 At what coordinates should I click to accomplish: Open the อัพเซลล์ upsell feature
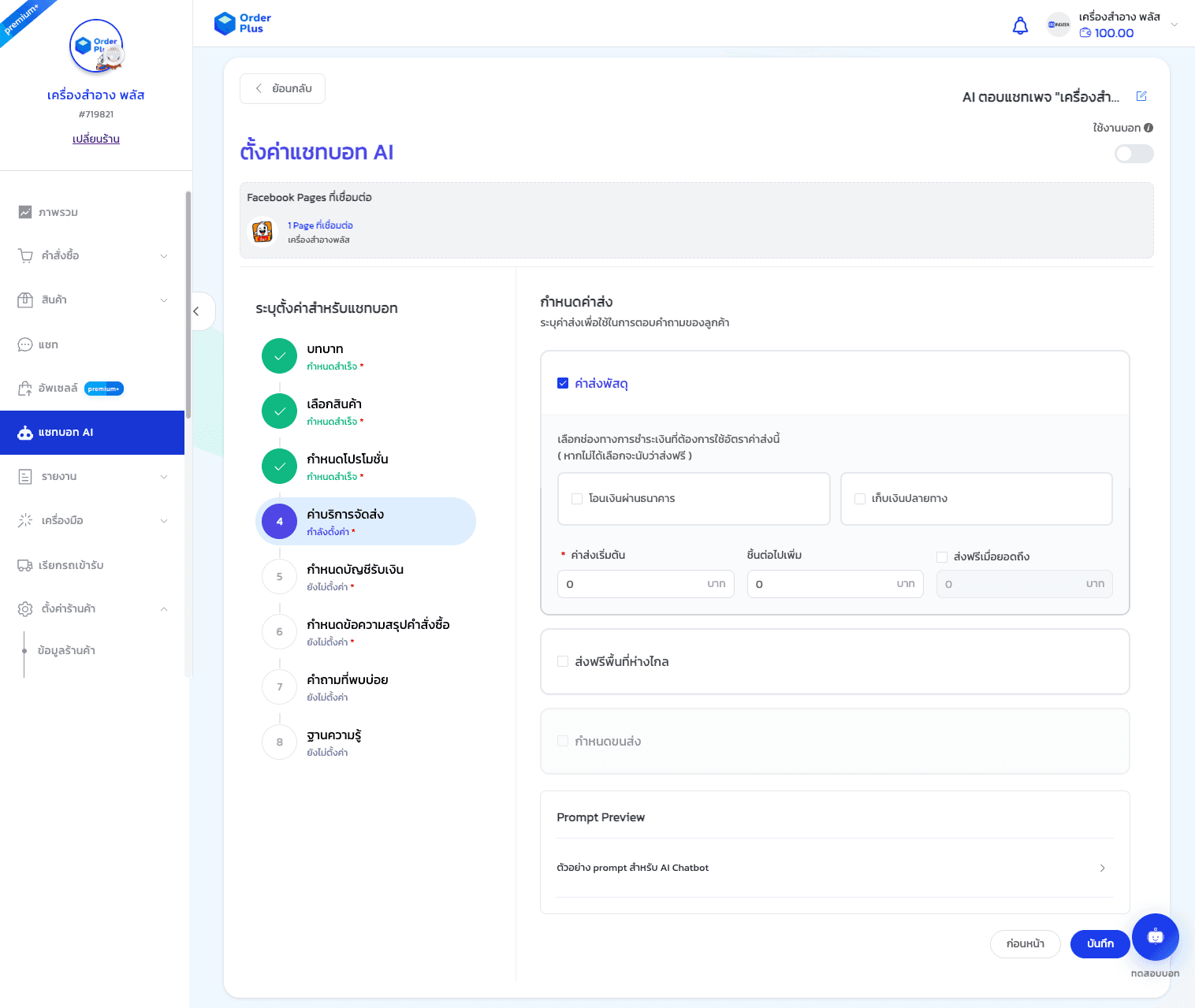[x=59, y=388]
